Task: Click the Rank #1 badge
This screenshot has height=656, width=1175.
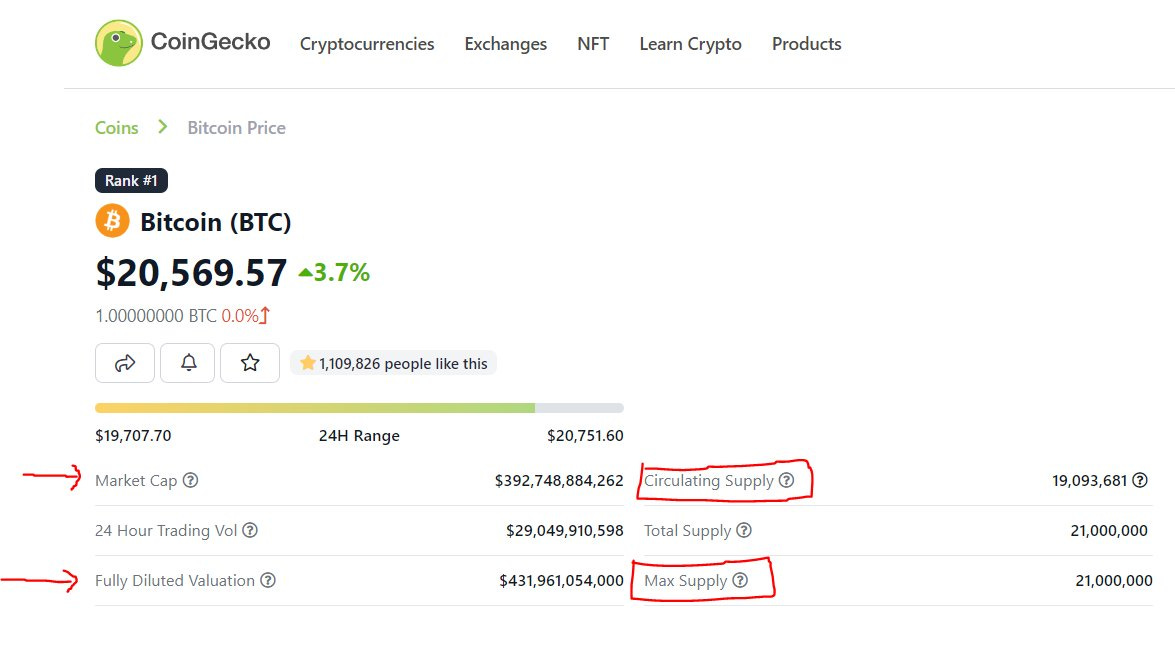Action: coord(131,181)
